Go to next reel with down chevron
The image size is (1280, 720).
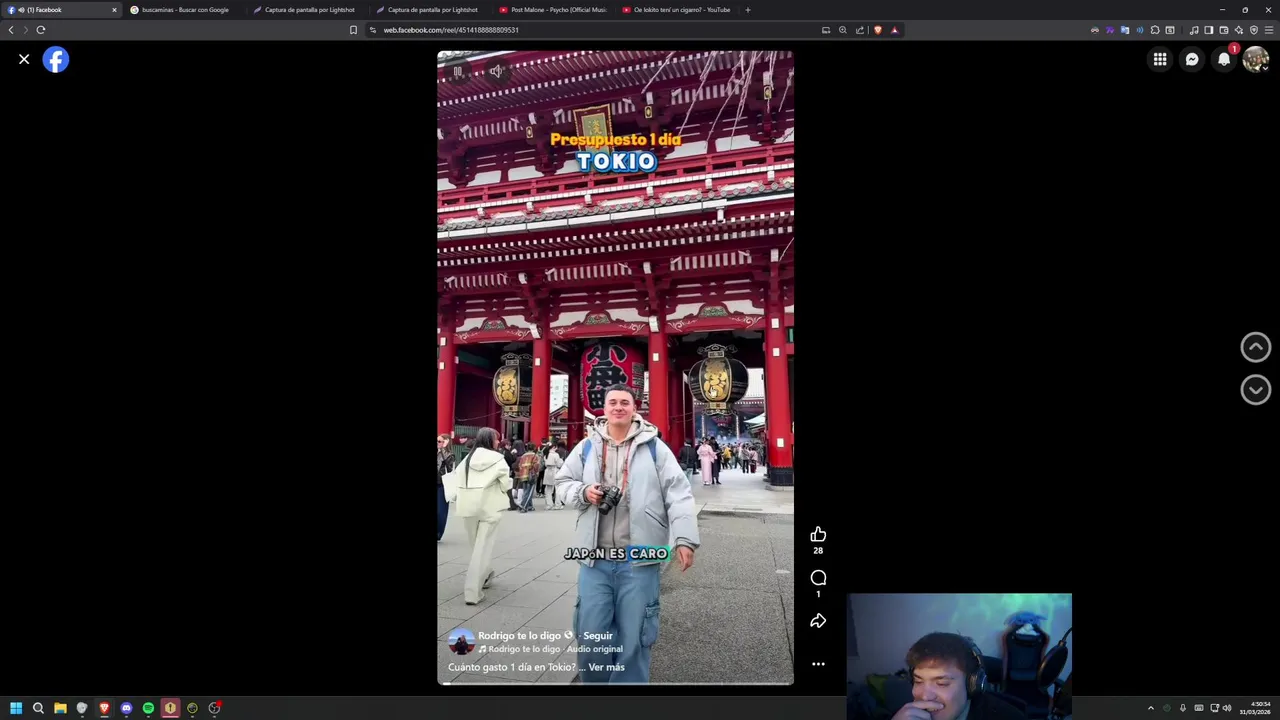(x=1256, y=390)
